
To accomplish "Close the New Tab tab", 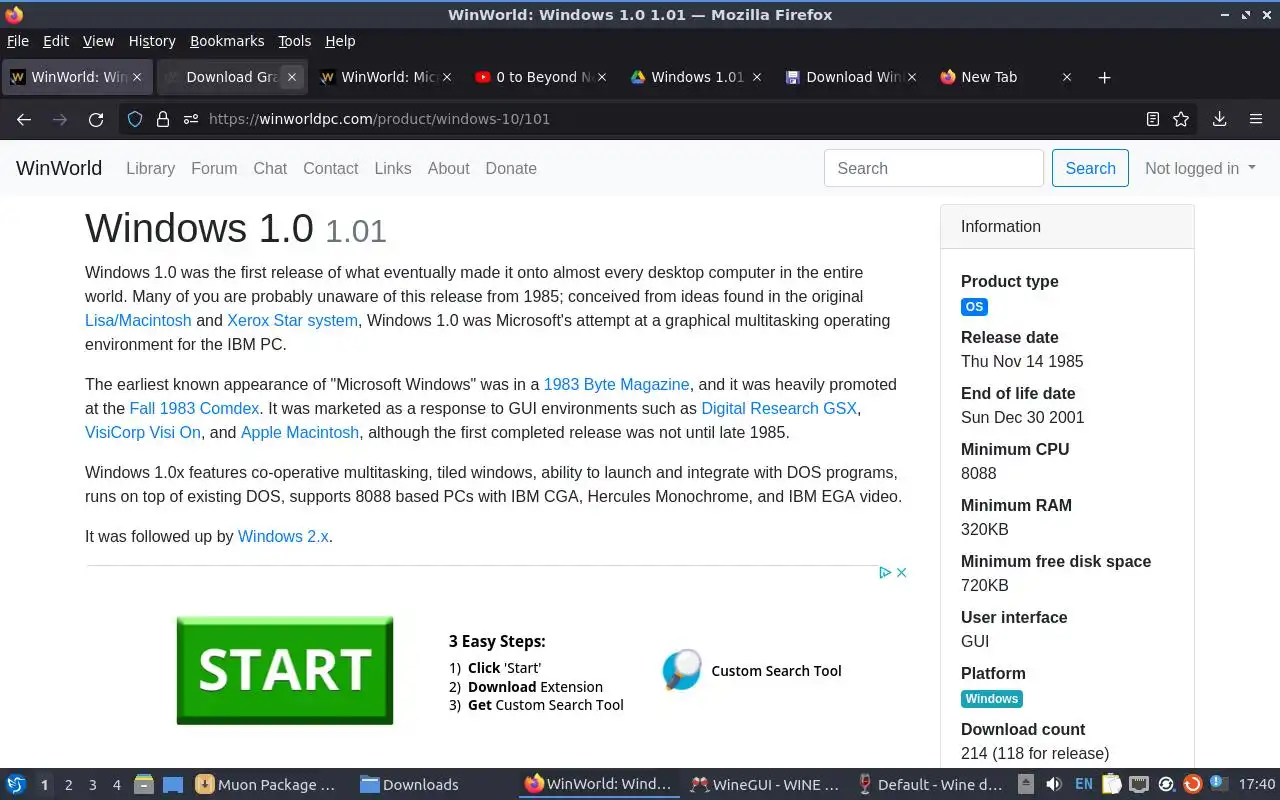I will (x=1067, y=77).
